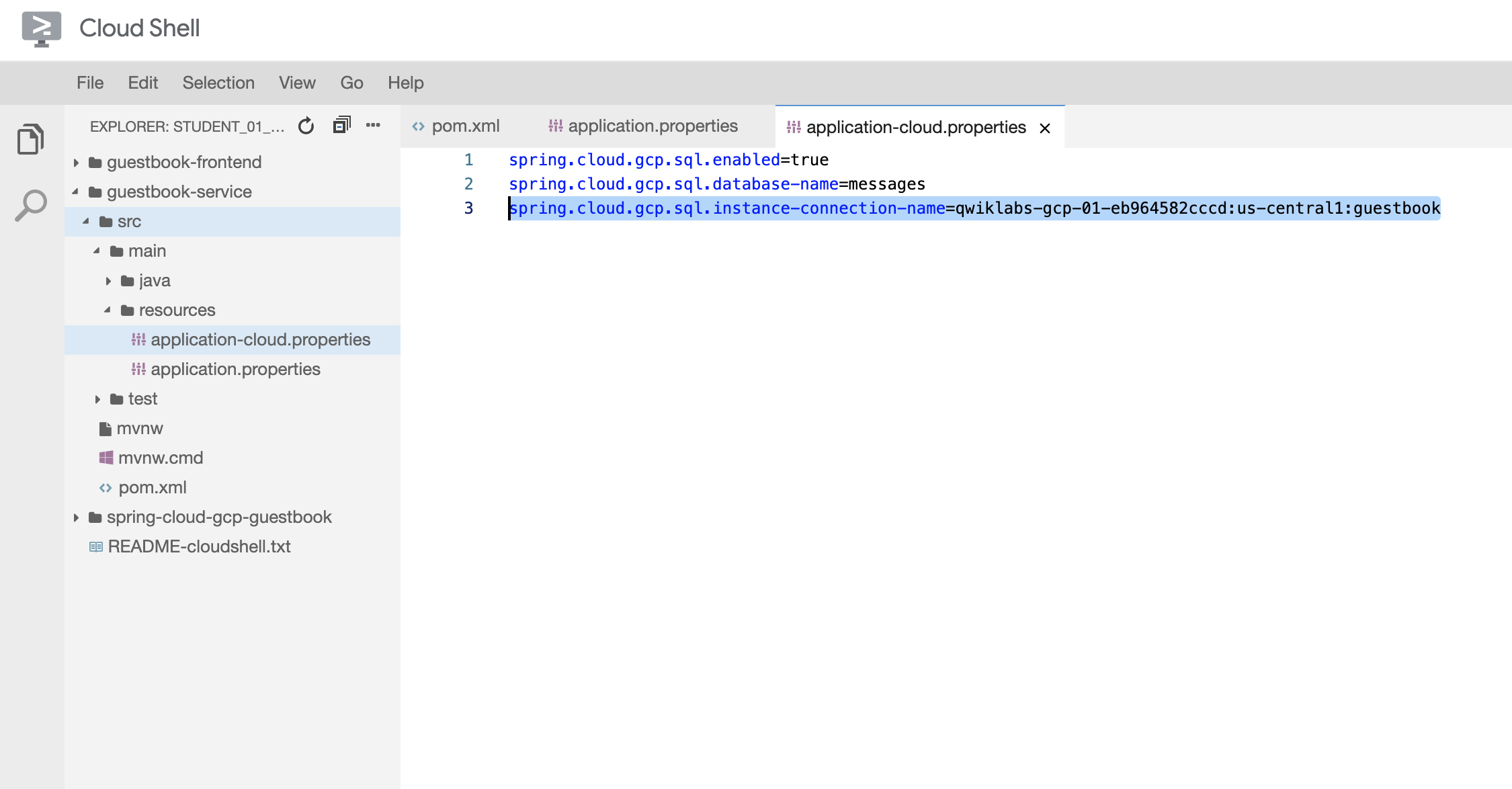The height and width of the screenshot is (789, 1512).
Task: Click the pom.xml tab's code icon
Action: (419, 126)
